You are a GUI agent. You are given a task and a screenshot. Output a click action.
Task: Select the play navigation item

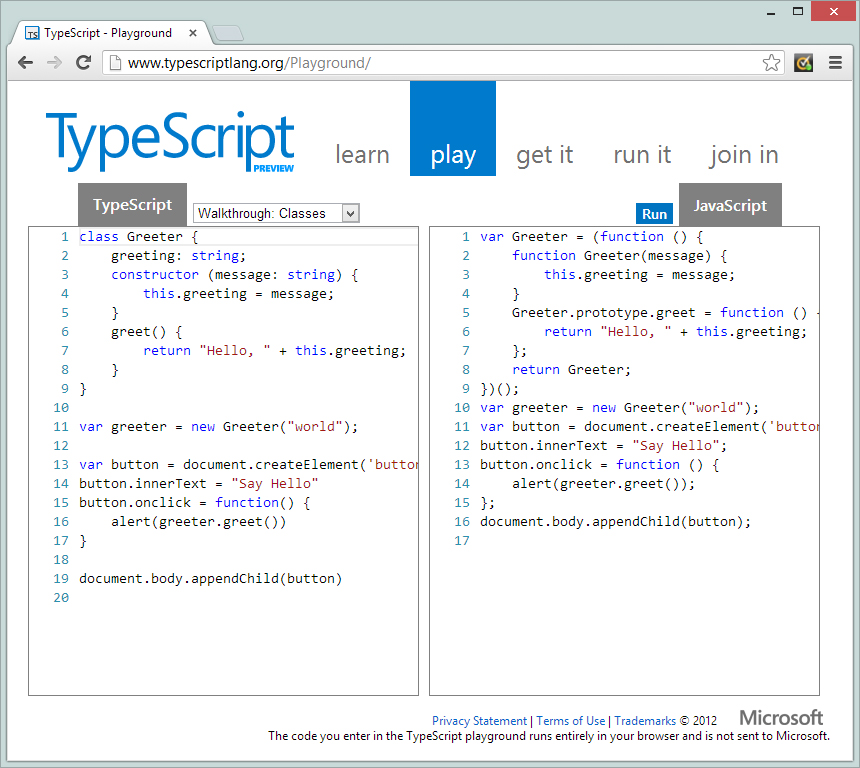453,128
